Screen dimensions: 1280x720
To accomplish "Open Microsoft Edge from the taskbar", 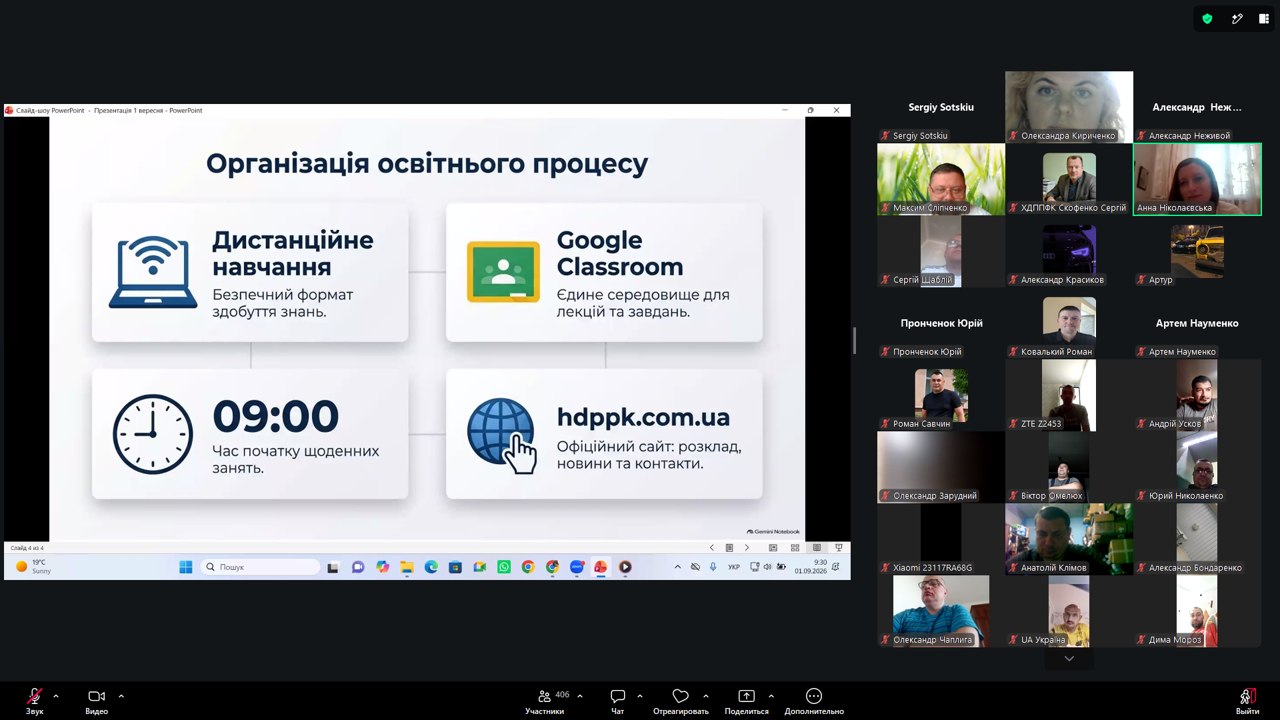I will [431, 567].
